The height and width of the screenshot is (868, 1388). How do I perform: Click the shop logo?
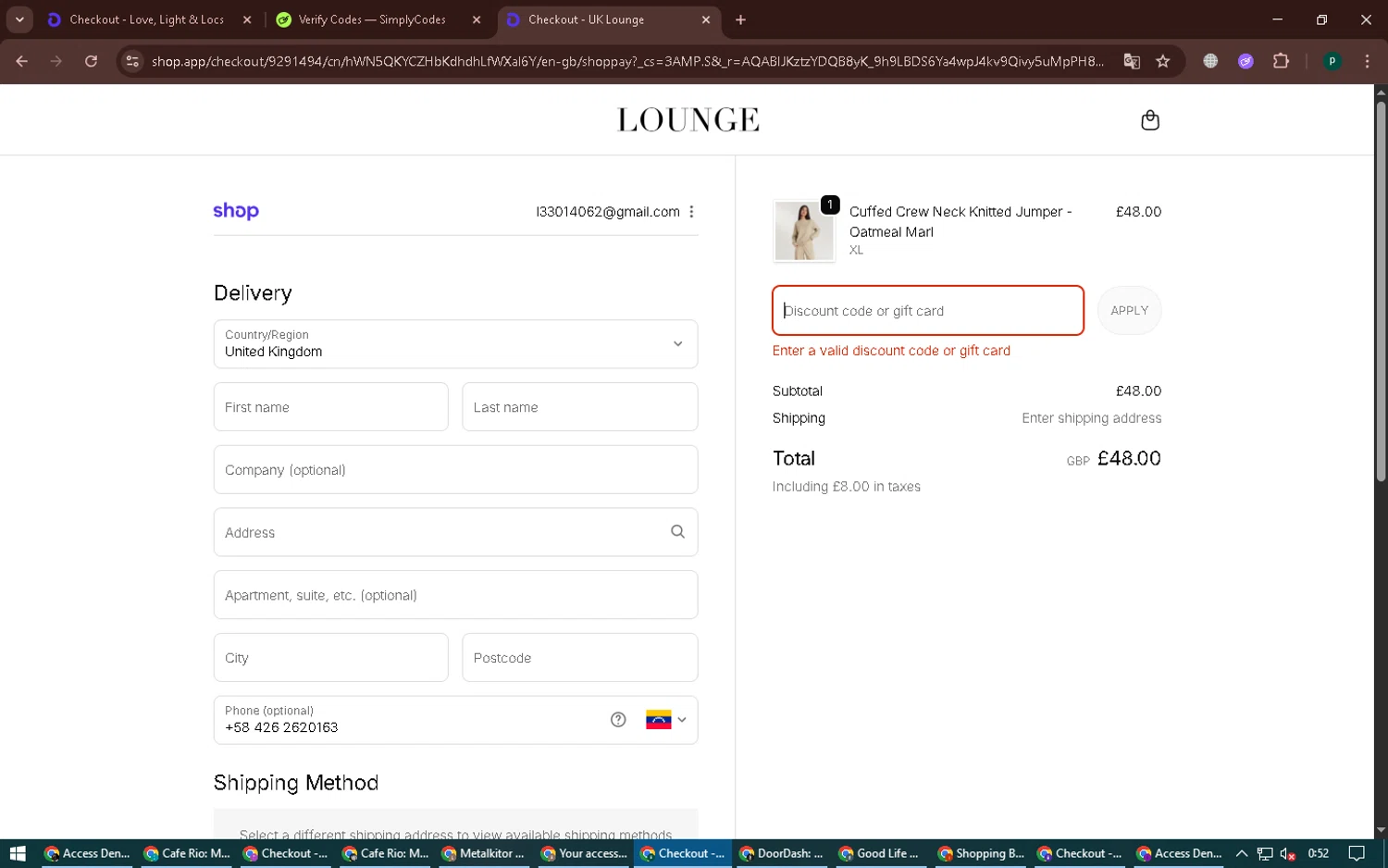click(236, 211)
